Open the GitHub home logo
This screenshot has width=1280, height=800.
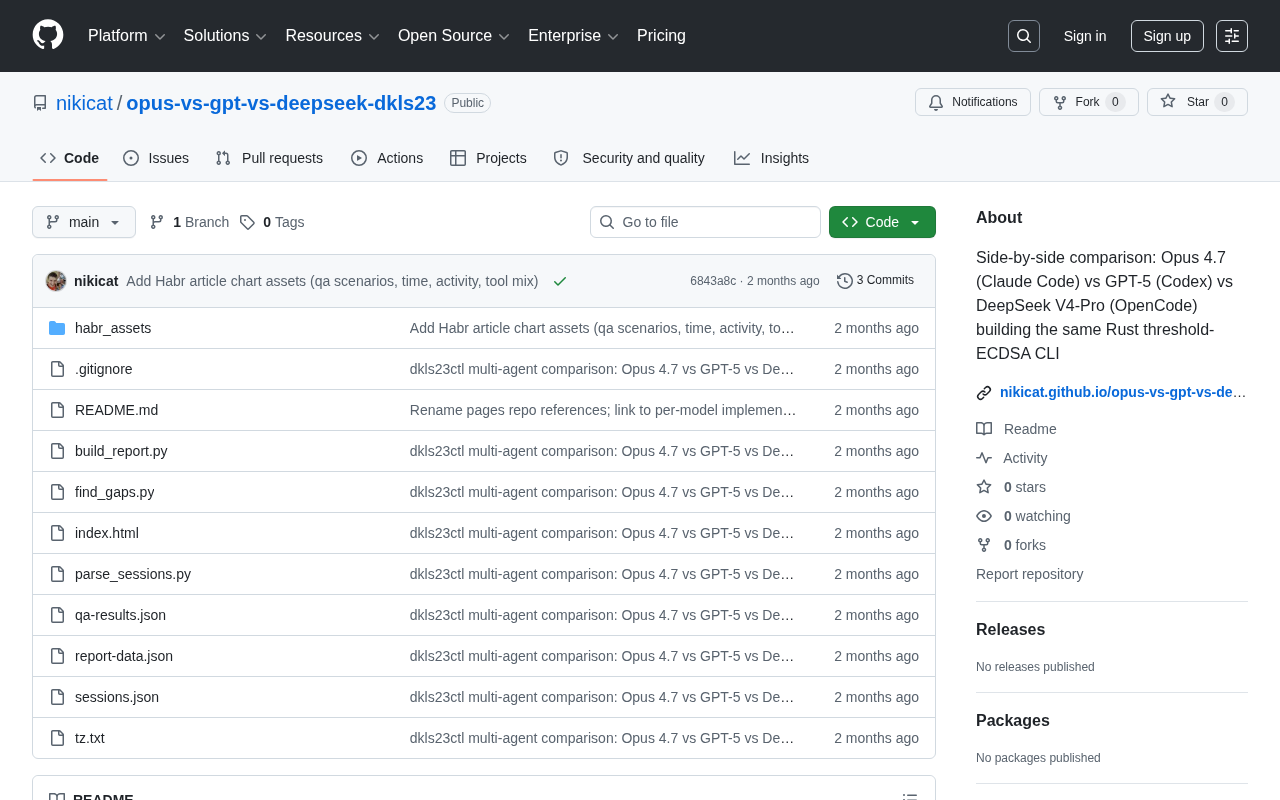pyautogui.click(x=48, y=35)
